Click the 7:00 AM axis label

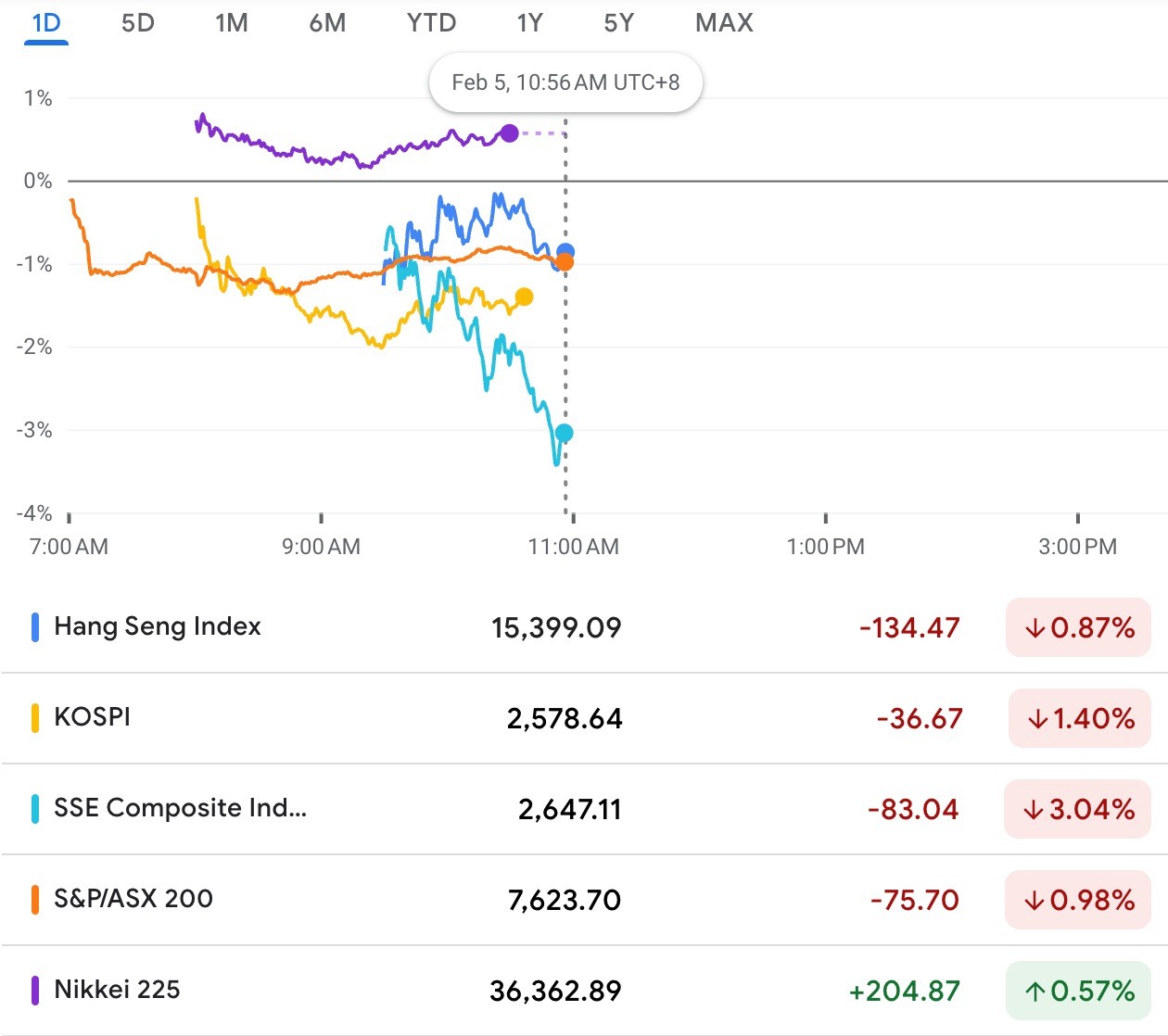point(69,547)
